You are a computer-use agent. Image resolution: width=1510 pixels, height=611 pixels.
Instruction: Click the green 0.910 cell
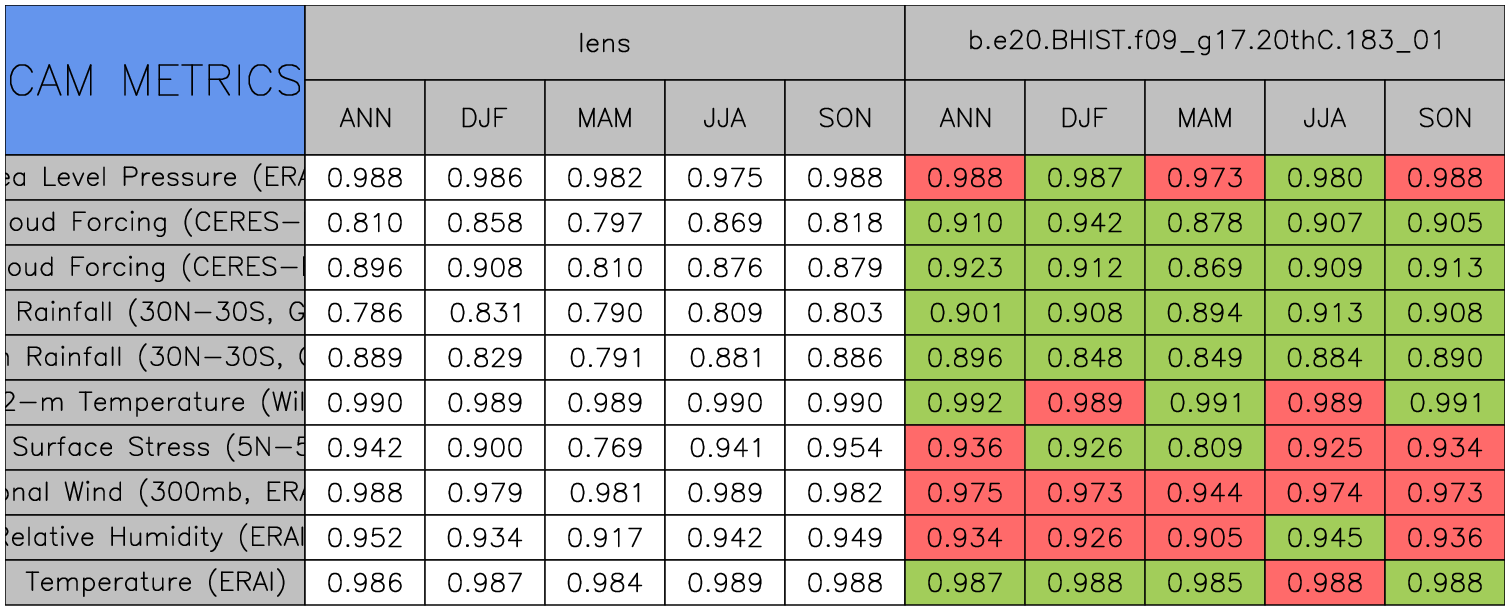pyautogui.click(x=965, y=223)
